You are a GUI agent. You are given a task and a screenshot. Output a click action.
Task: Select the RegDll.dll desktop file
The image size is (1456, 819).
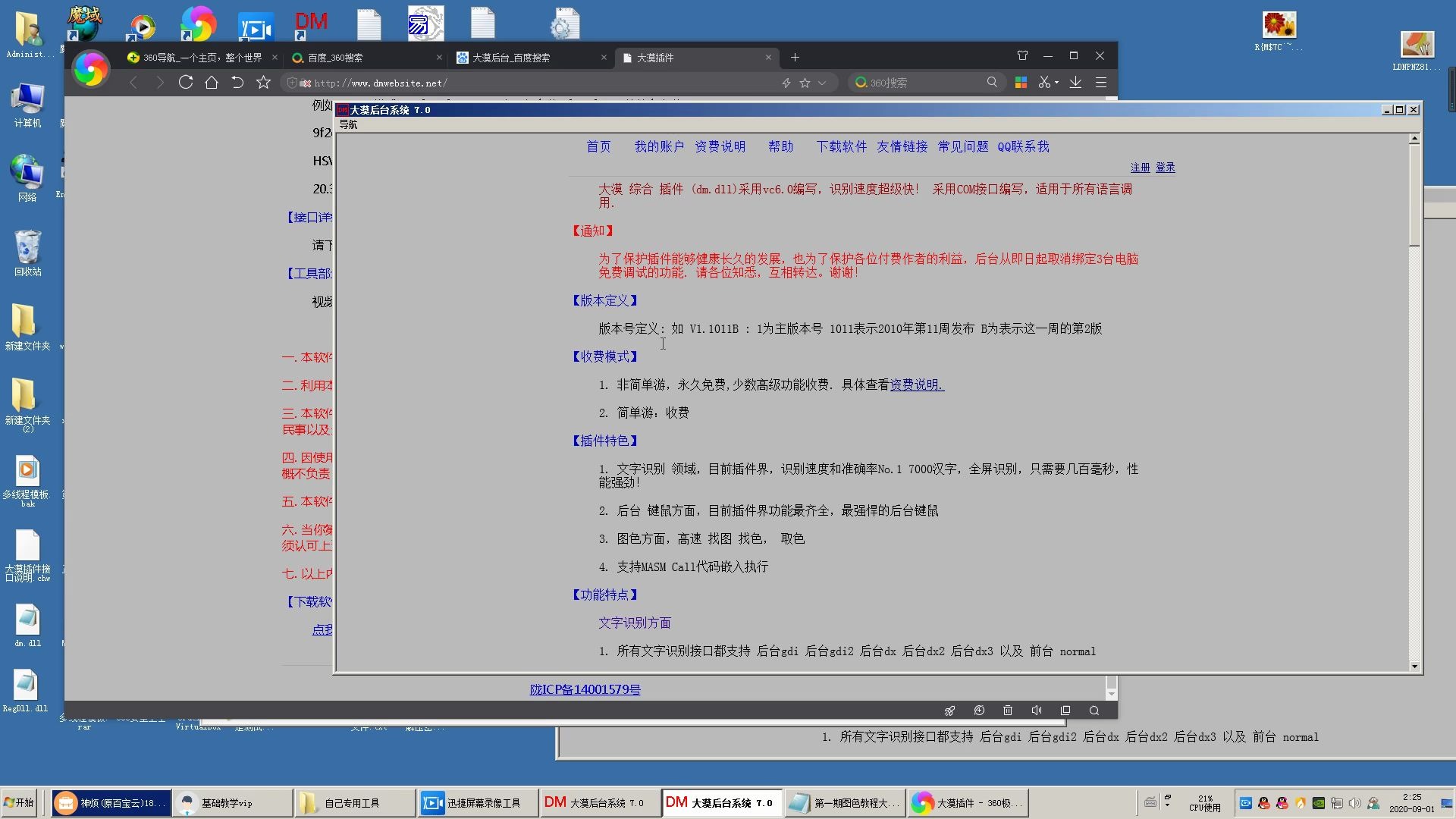click(26, 691)
